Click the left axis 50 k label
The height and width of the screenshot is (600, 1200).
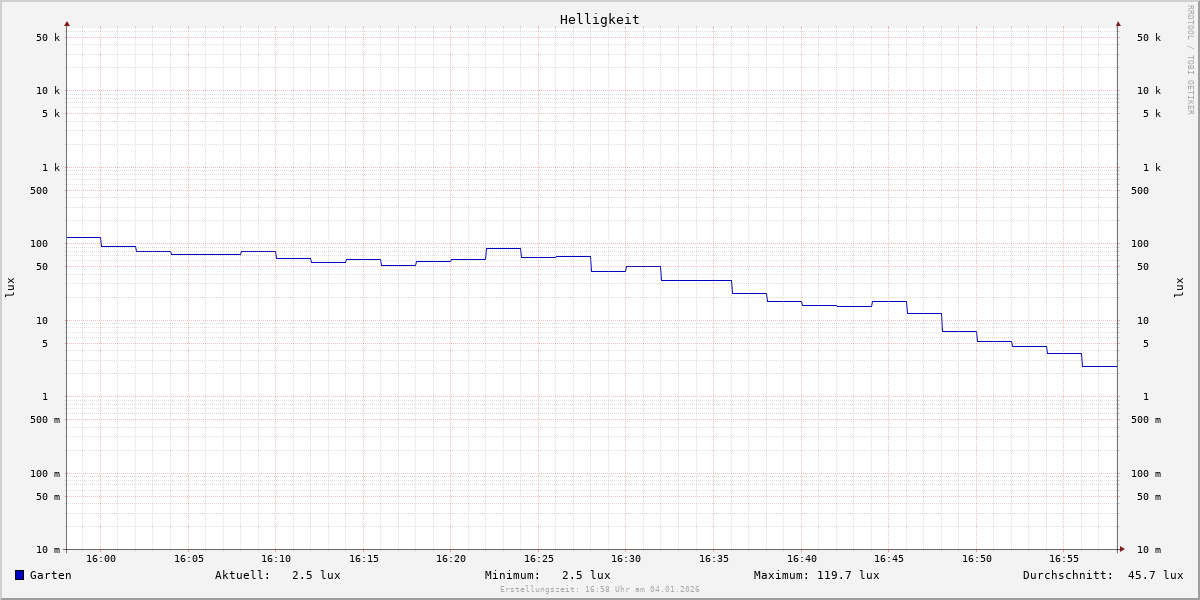48,38
